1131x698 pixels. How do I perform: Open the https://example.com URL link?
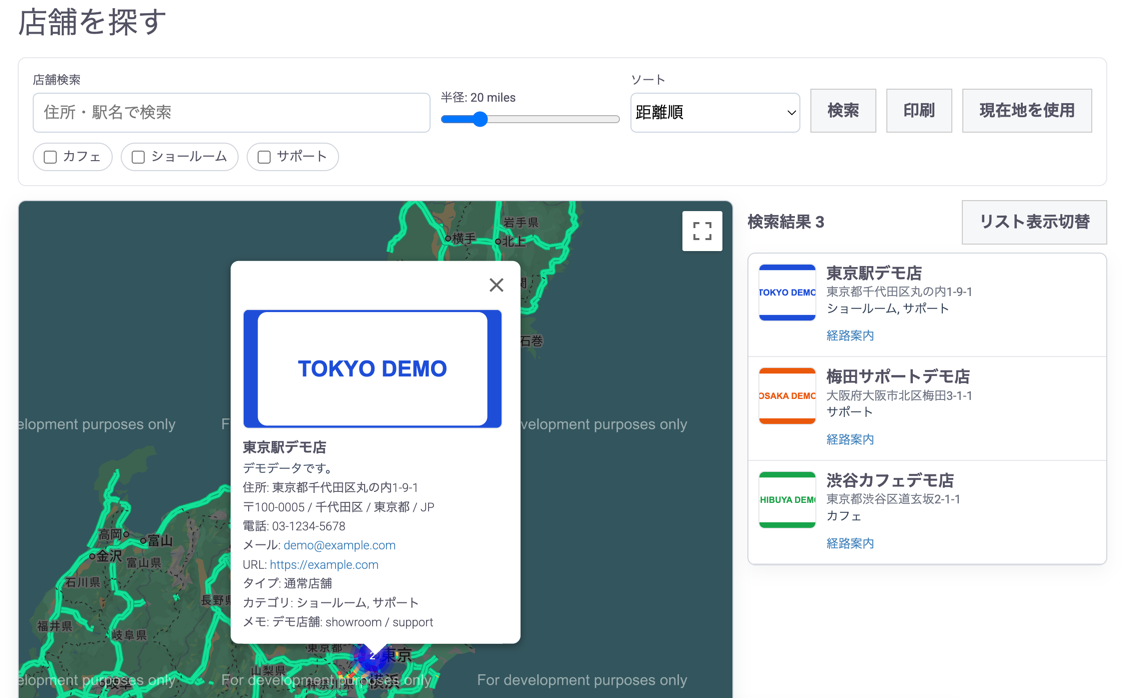(x=324, y=565)
